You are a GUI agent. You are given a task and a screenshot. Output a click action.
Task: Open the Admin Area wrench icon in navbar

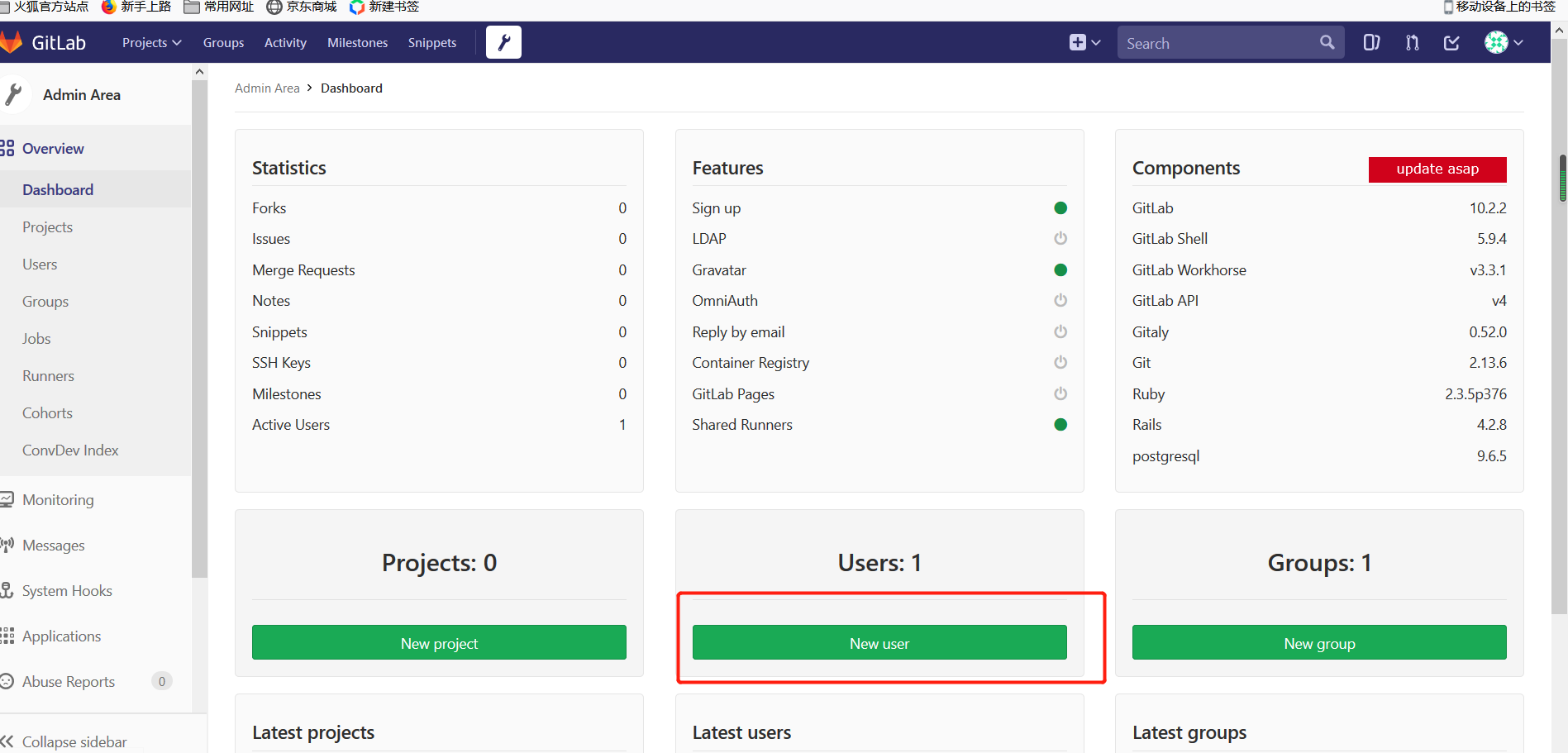pyautogui.click(x=503, y=42)
